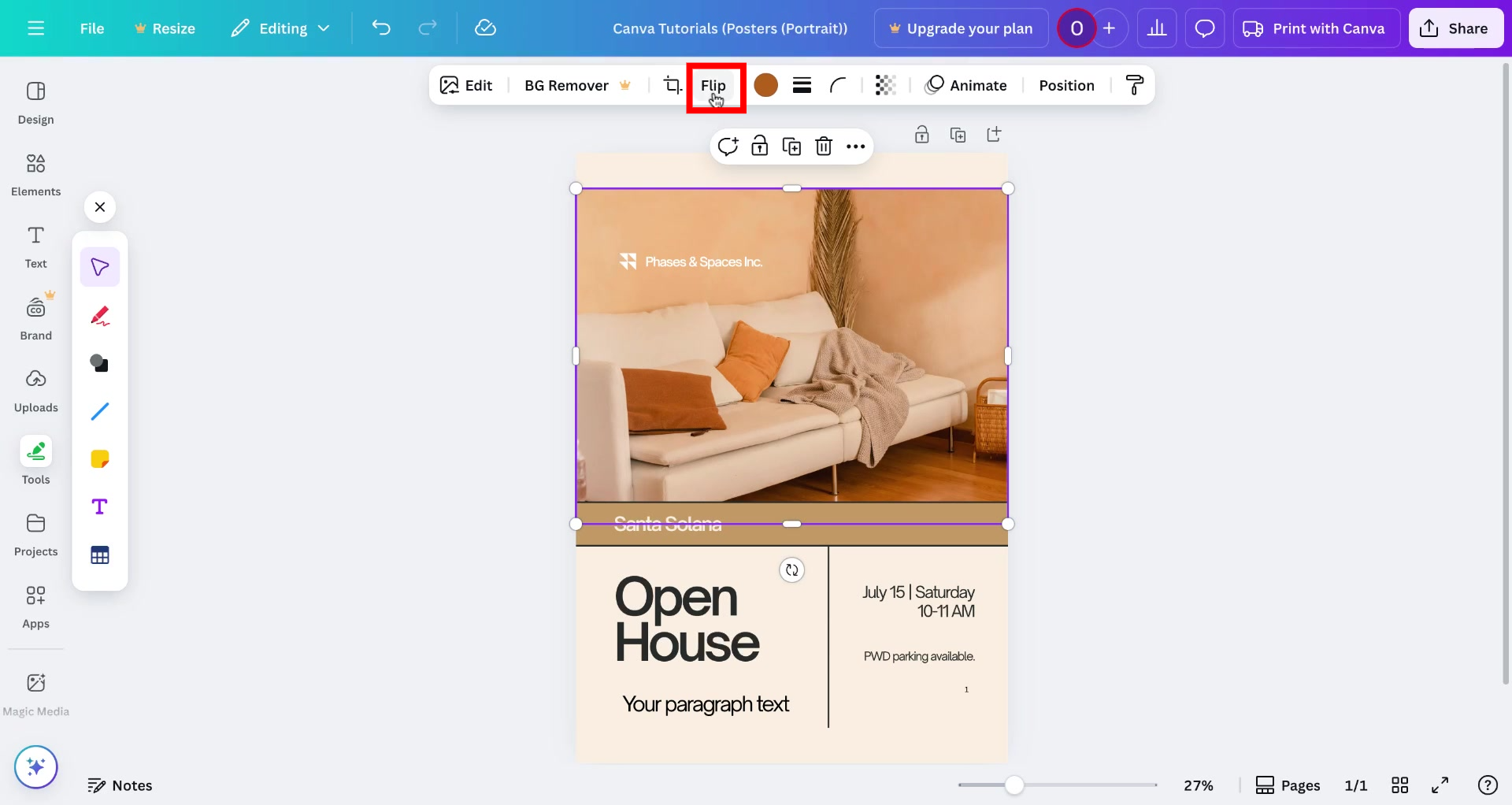Expand the Pages panel

(x=1288, y=785)
